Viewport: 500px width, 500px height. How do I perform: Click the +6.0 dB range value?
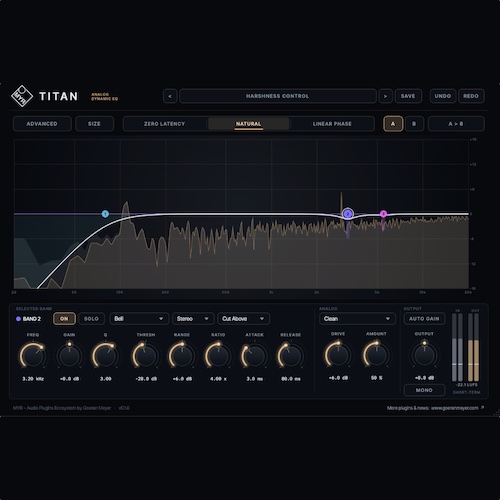coord(182,379)
